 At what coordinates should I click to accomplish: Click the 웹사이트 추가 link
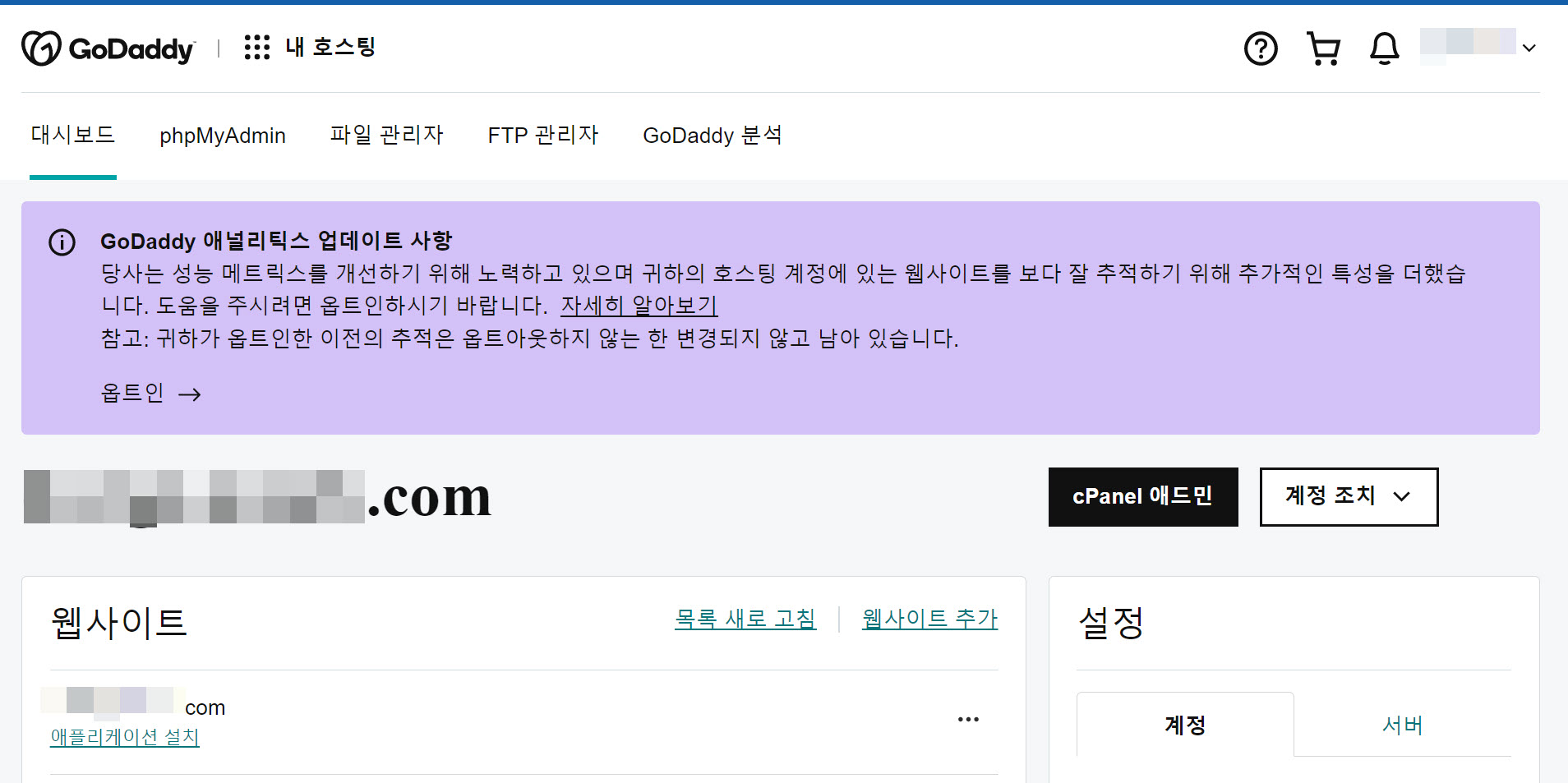pyautogui.click(x=929, y=619)
